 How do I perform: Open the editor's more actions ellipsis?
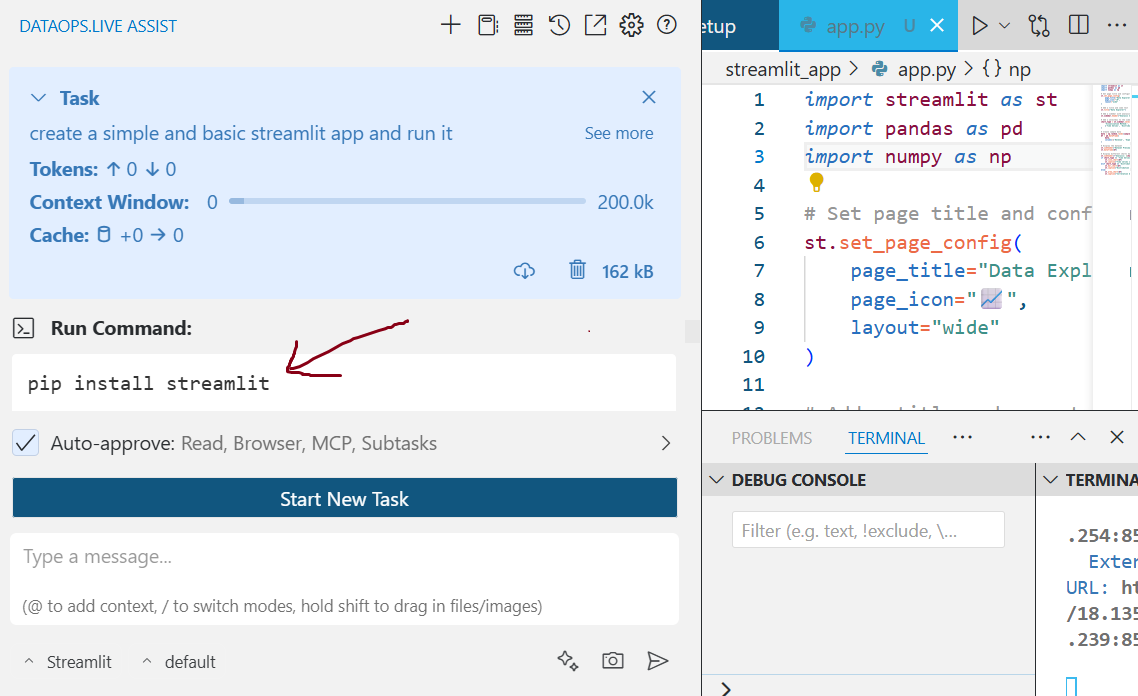(x=1117, y=25)
